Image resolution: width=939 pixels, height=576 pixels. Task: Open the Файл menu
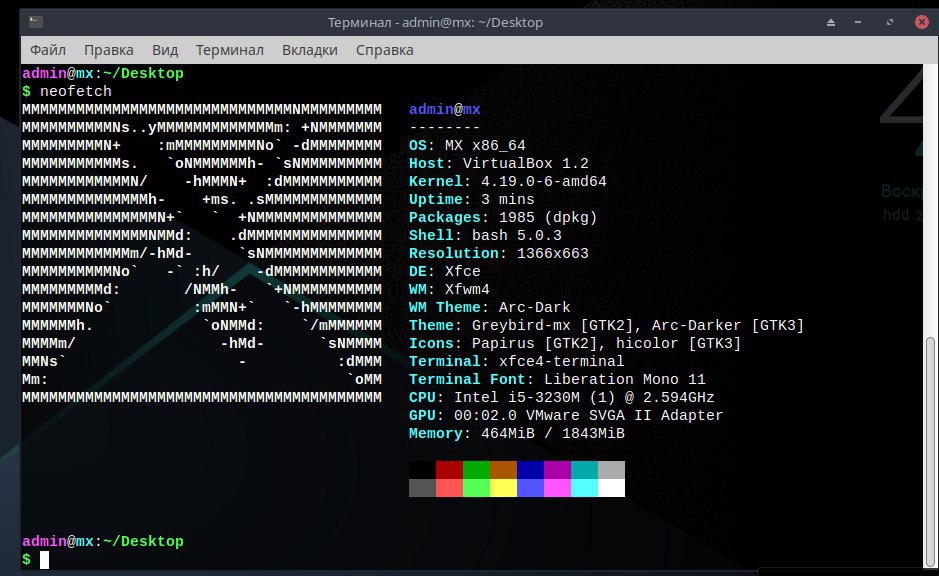pos(48,50)
